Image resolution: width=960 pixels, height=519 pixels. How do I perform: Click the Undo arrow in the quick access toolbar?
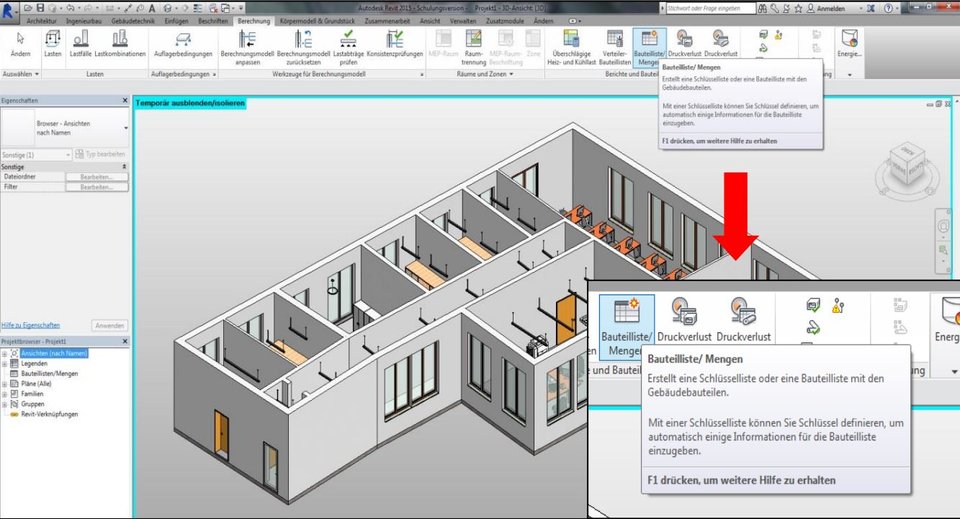click(70, 8)
